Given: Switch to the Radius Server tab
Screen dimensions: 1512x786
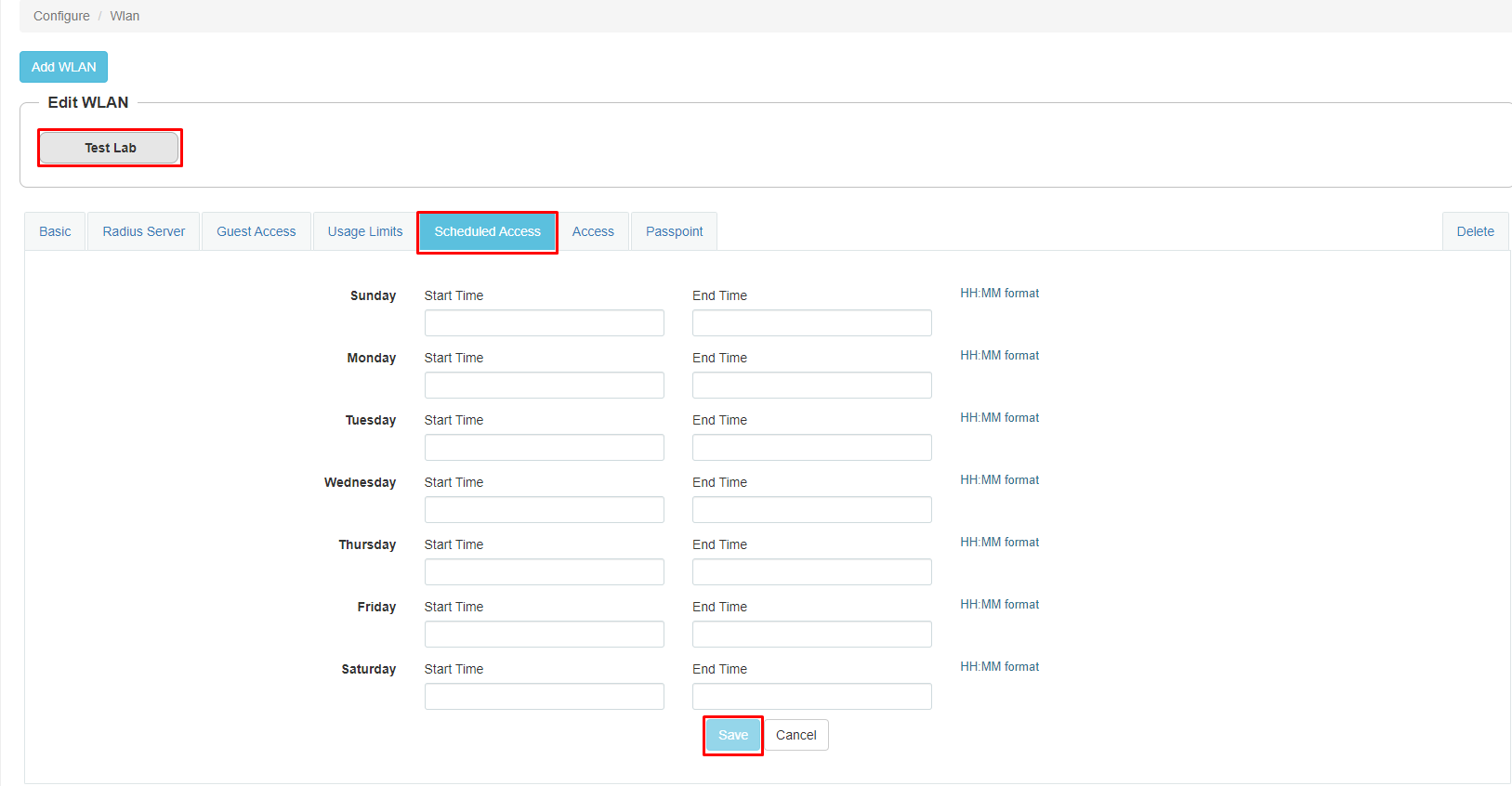Looking at the screenshot, I should pyautogui.click(x=144, y=231).
